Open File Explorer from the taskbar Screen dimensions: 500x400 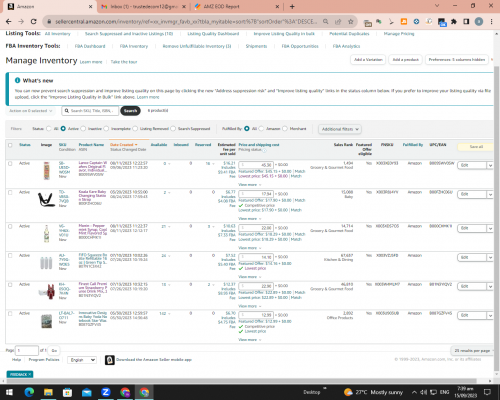pos(48,392)
